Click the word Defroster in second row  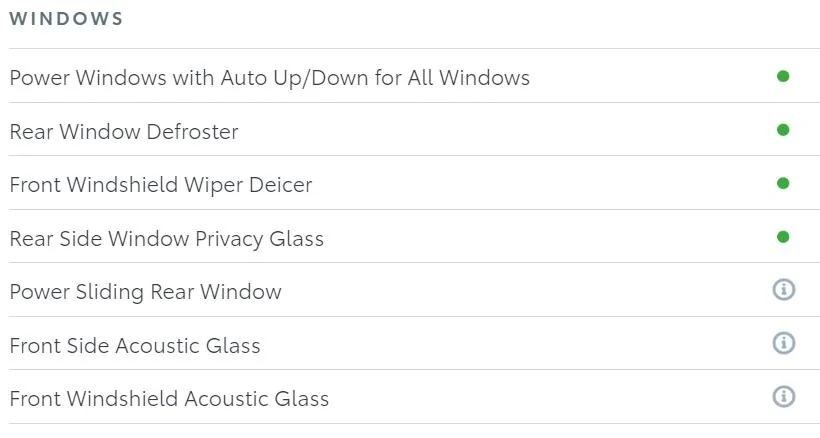click(192, 132)
